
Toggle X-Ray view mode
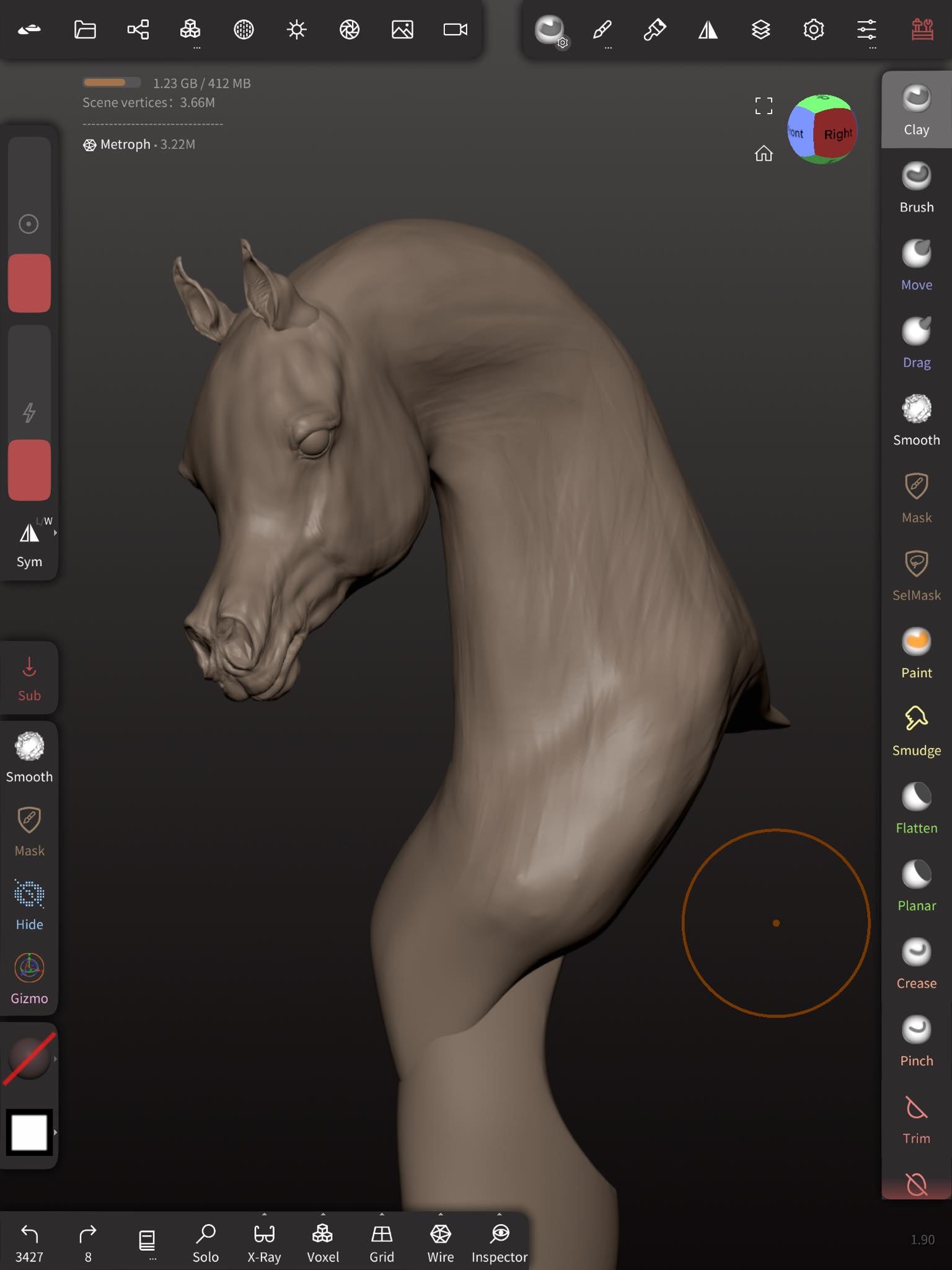[264, 1243]
